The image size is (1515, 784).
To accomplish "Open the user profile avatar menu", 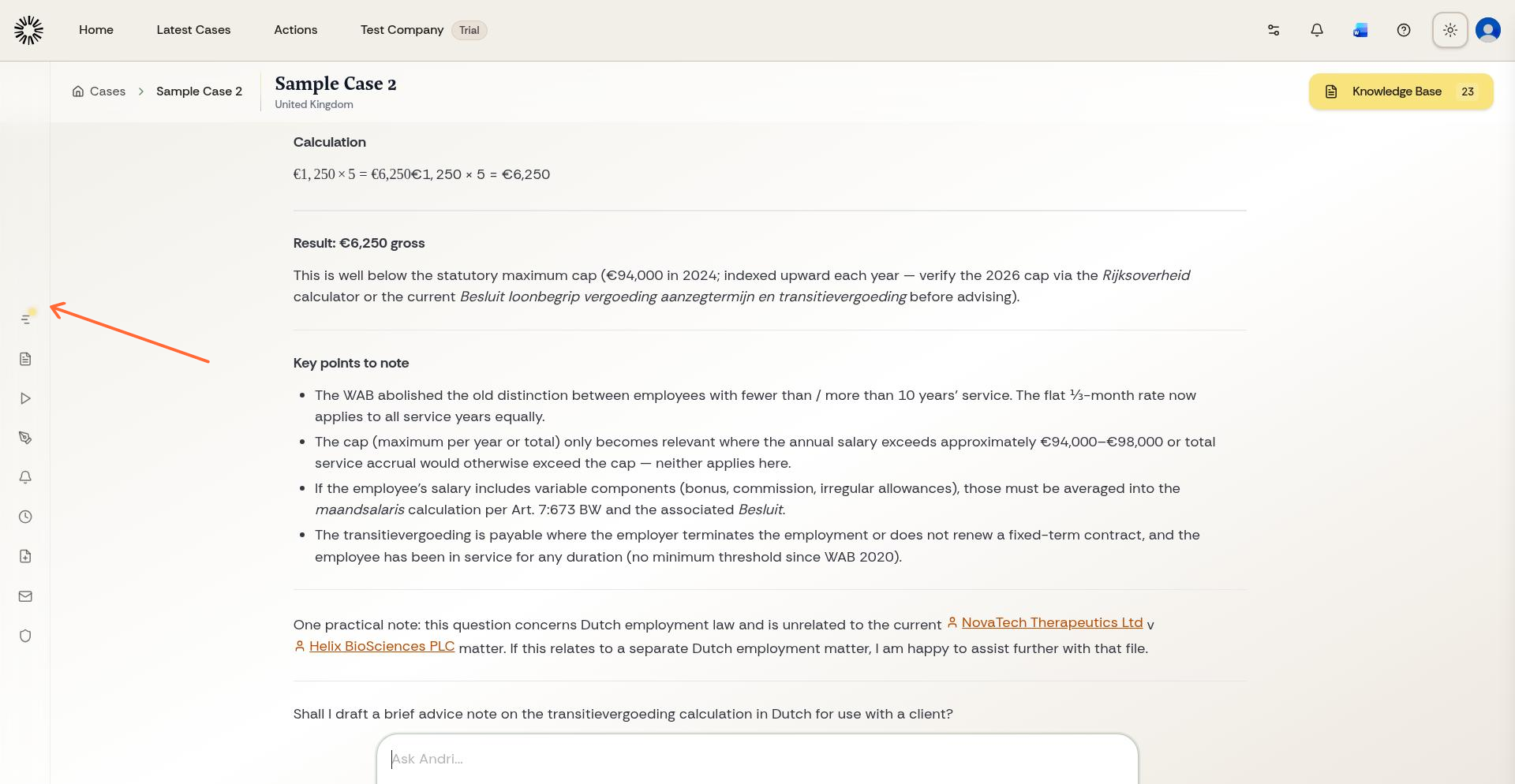I will click(x=1488, y=30).
